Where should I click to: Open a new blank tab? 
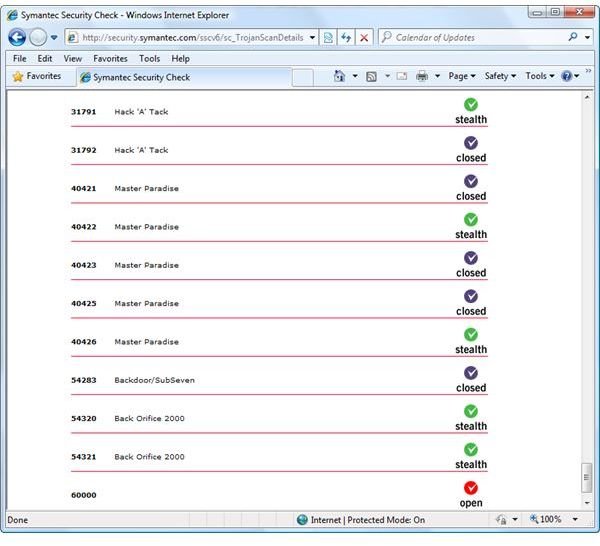[x=303, y=78]
